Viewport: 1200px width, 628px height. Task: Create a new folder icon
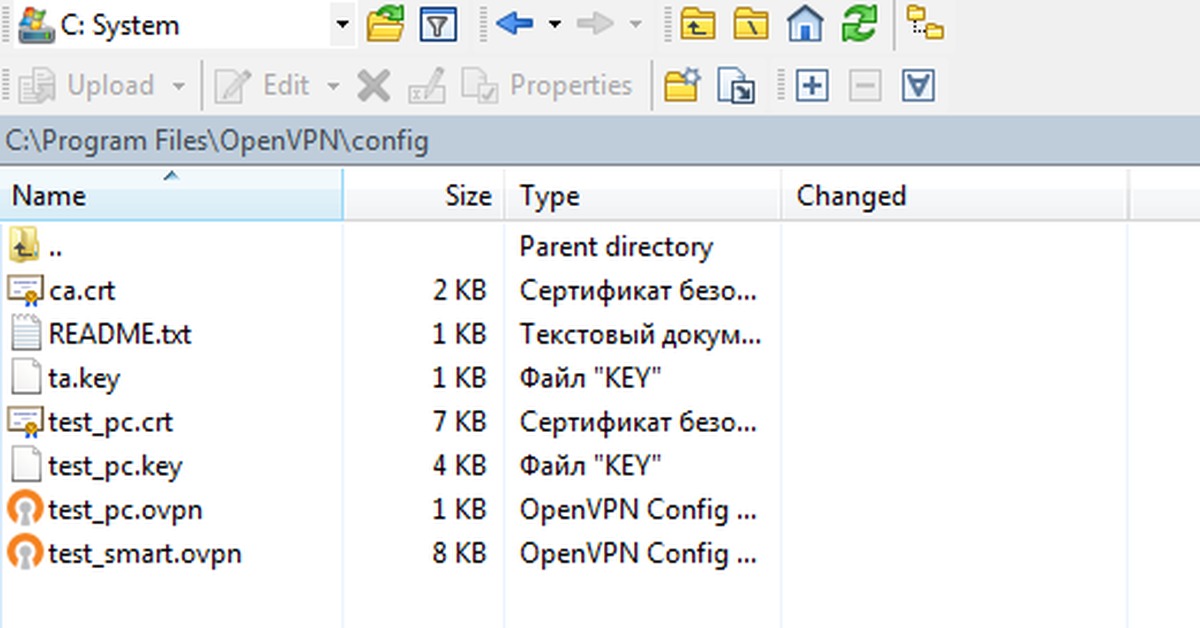(x=683, y=86)
